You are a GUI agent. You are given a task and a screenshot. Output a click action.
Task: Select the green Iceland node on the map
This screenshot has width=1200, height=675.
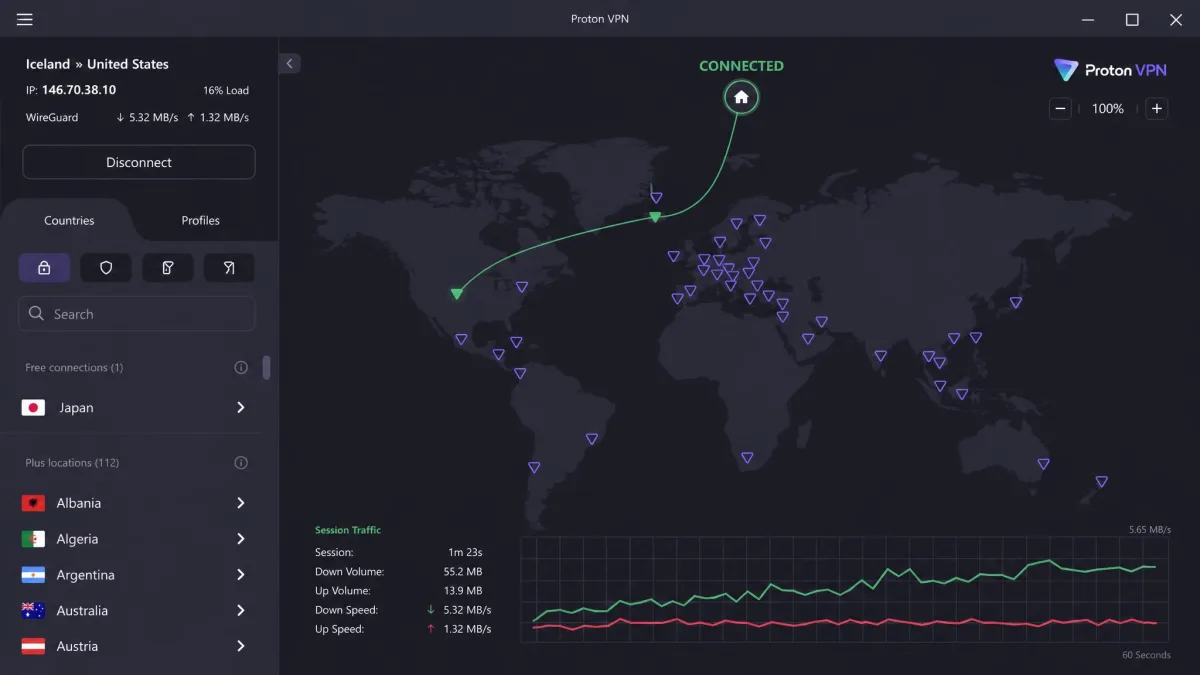(x=655, y=216)
